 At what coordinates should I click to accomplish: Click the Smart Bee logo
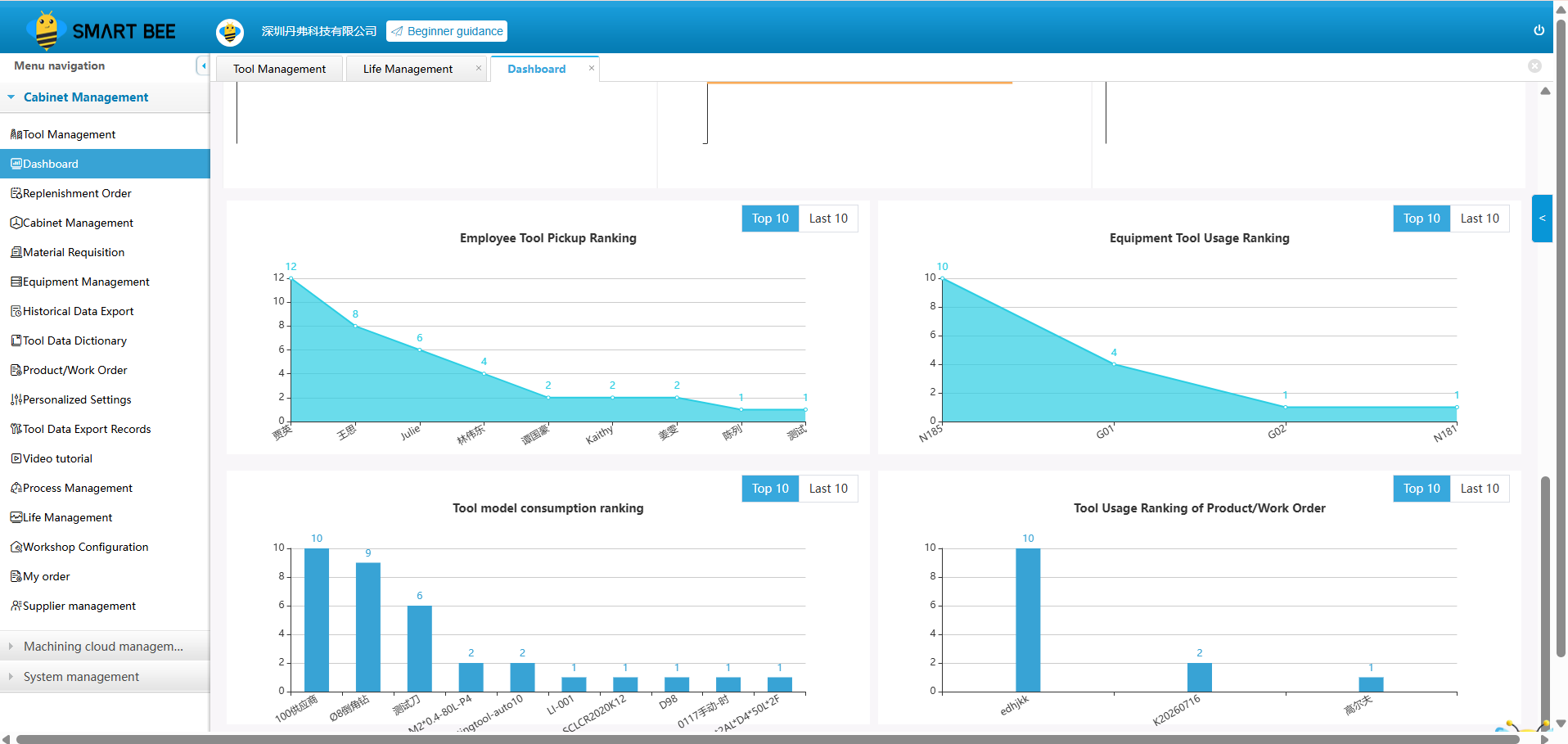point(101,30)
